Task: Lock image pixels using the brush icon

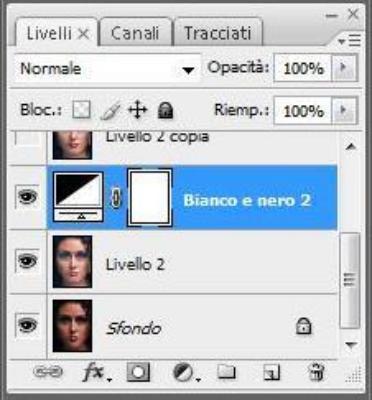Action: pyautogui.click(x=110, y=111)
